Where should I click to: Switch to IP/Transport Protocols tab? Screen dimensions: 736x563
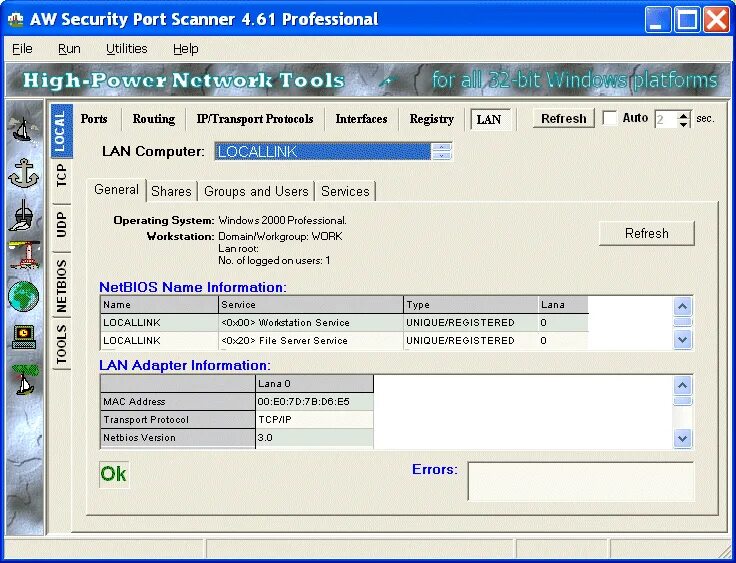[255, 119]
